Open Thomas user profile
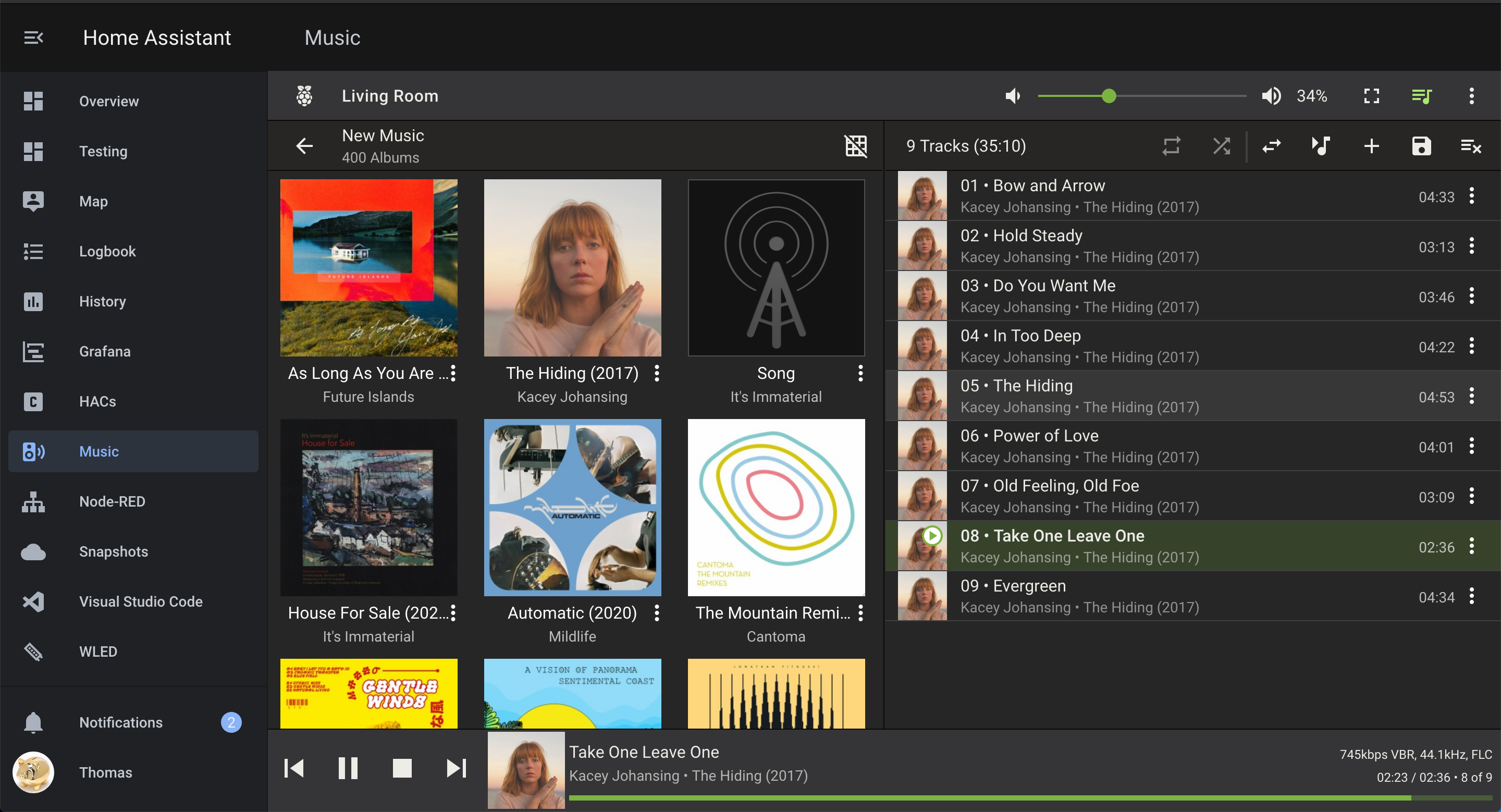 tap(133, 772)
